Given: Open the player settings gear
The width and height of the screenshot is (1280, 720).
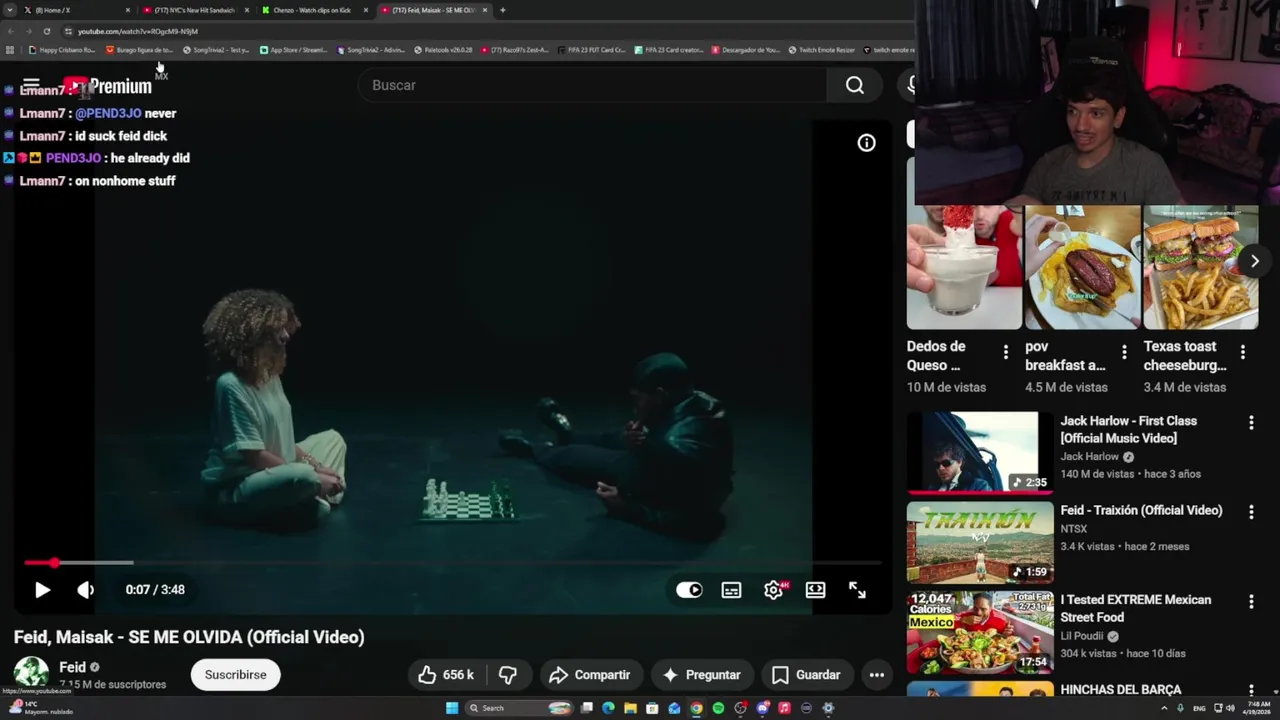Looking at the screenshot, I should [x=773, y=590].
